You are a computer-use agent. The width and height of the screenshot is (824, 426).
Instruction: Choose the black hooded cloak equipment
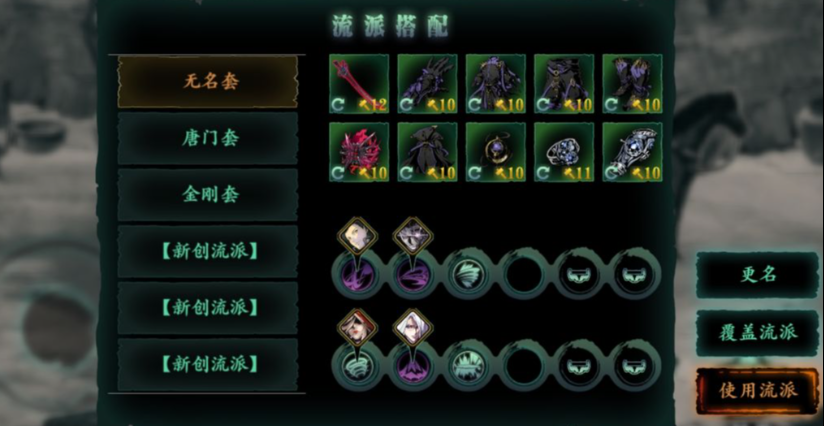[x=427, y=152]
